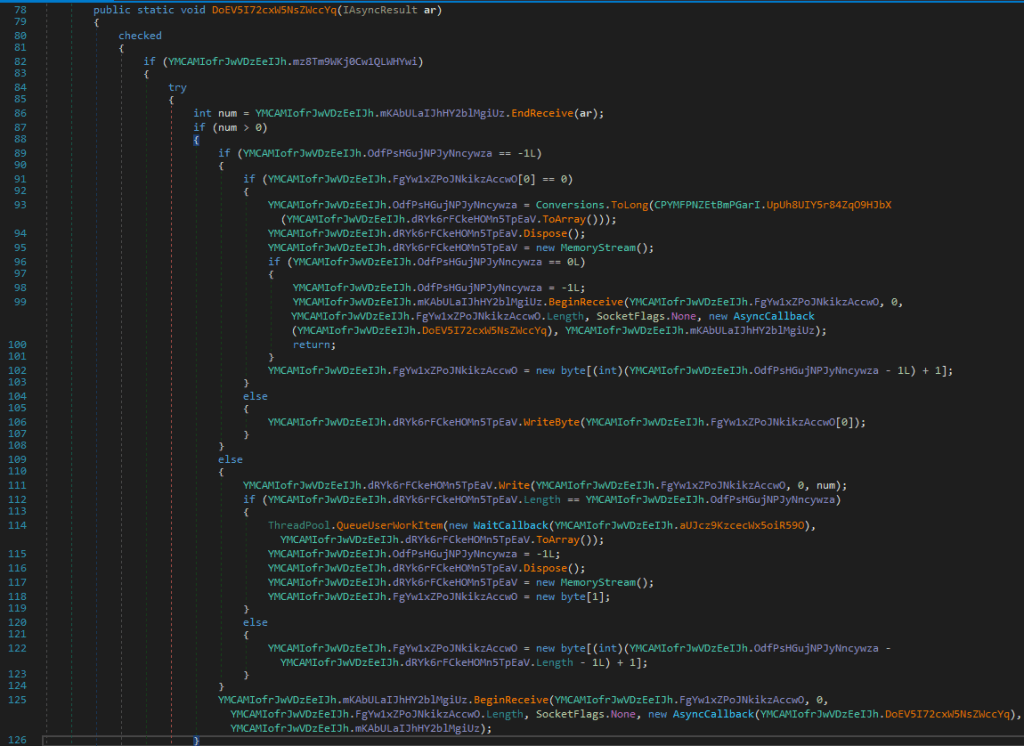
Task: Click the return statement
Action: 311,344
